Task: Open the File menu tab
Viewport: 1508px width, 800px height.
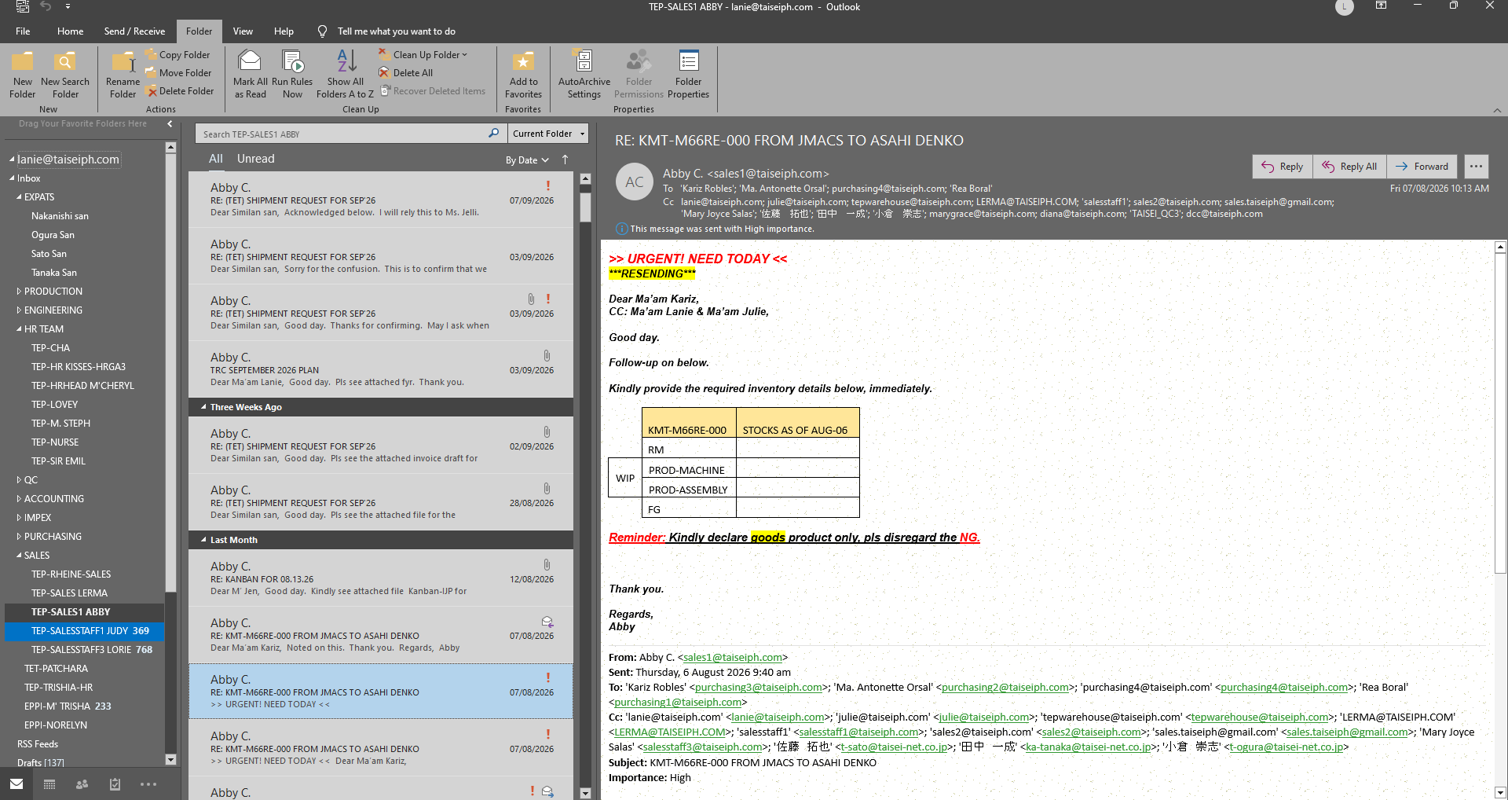Action: pyautogui.click(x=22, y=31)
